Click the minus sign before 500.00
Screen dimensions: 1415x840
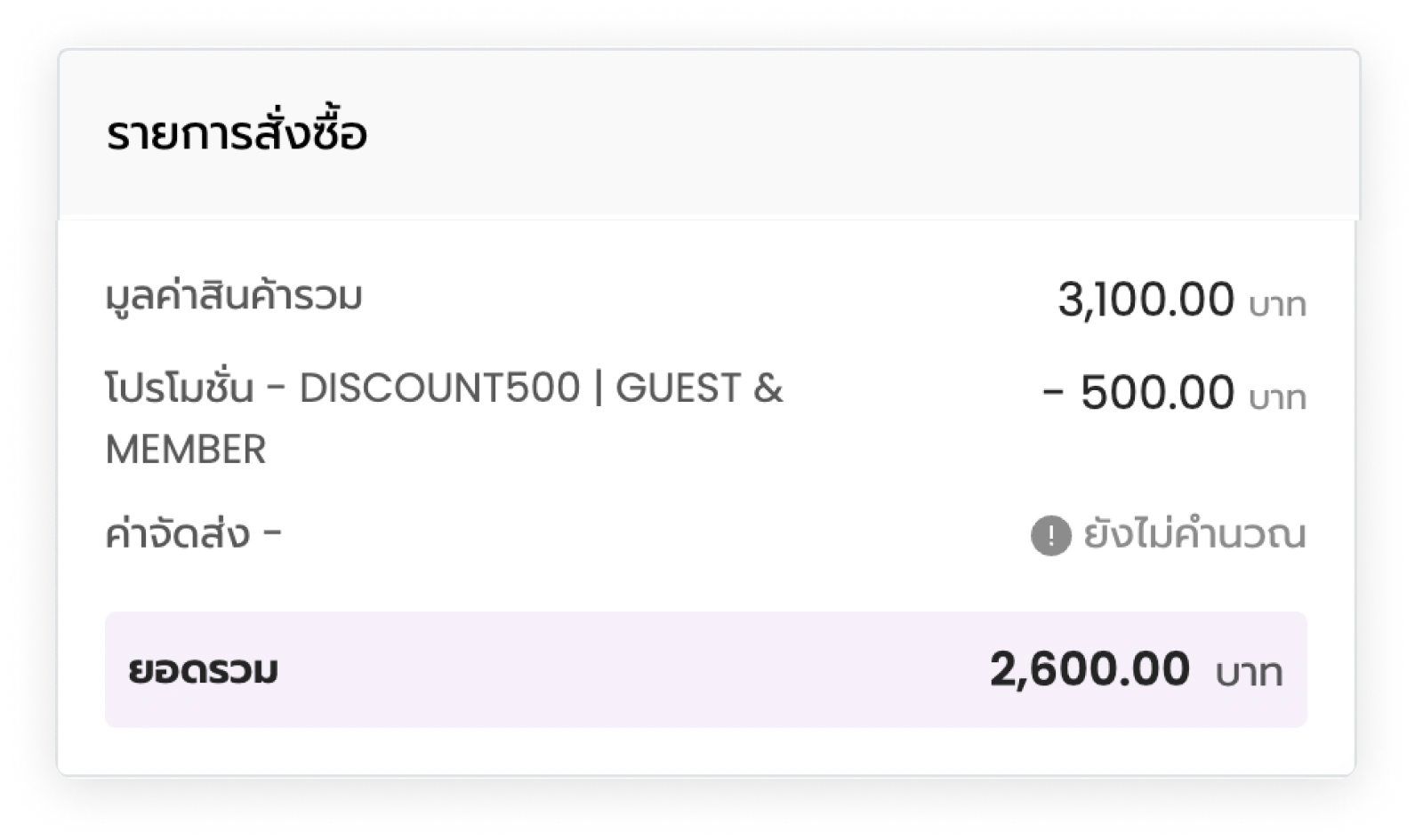[x=1053, y=393]
